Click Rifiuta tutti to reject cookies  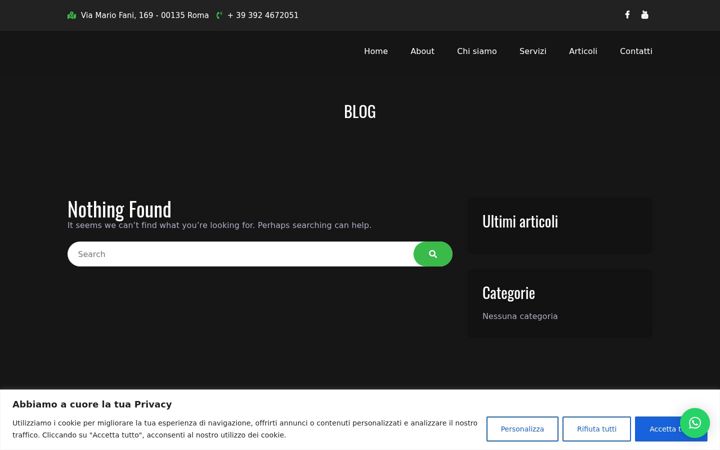click(x=596, y=429)
